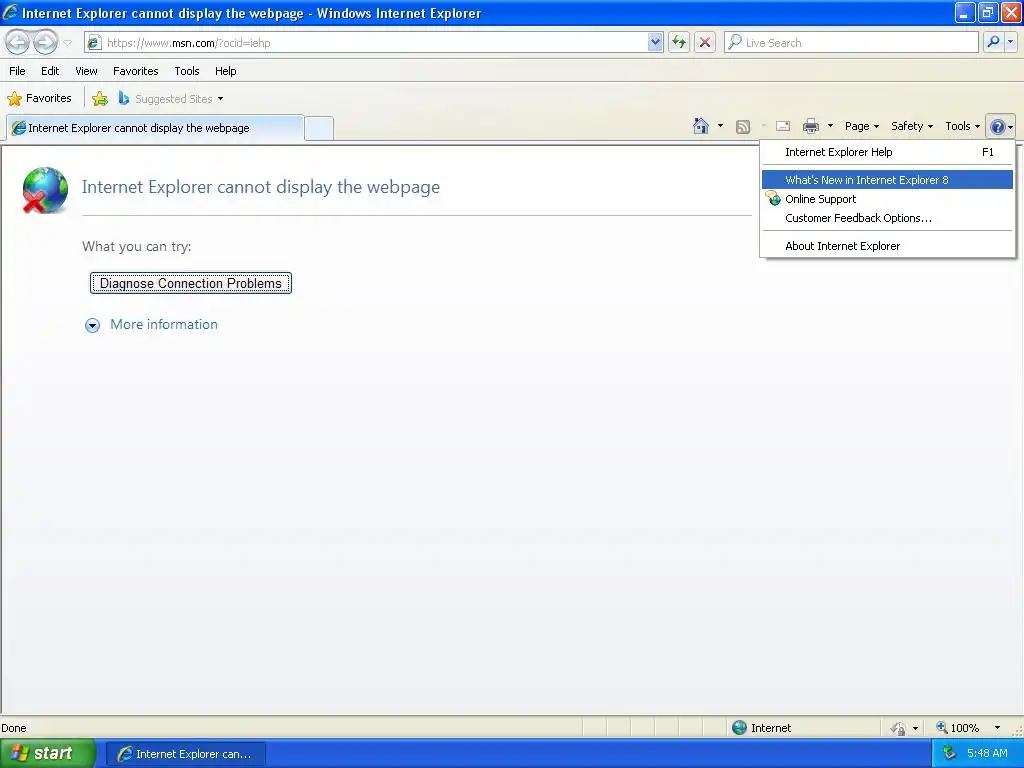Click the Favorites star button
This screenshot has width=1024, height=768.
[39, 99]
